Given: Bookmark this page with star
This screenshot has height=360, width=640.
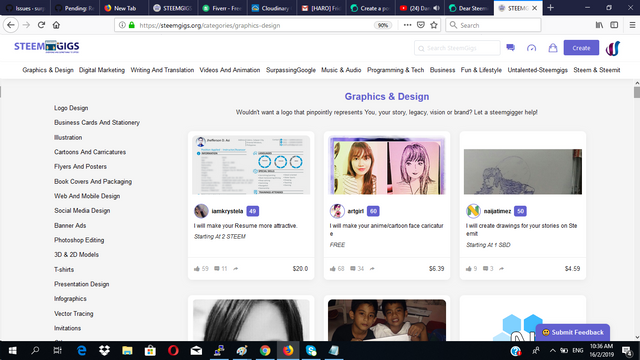Looking at the screenshot, I should 434,25.
